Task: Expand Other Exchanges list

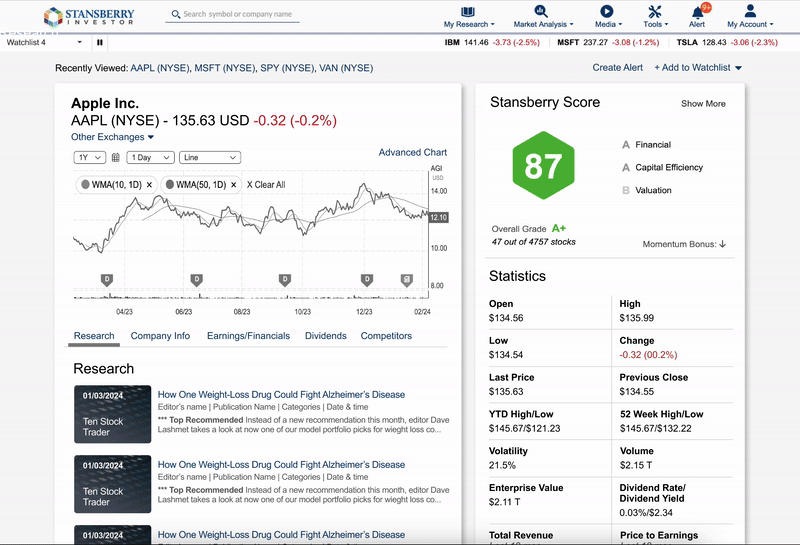Action: coord(112,137)
